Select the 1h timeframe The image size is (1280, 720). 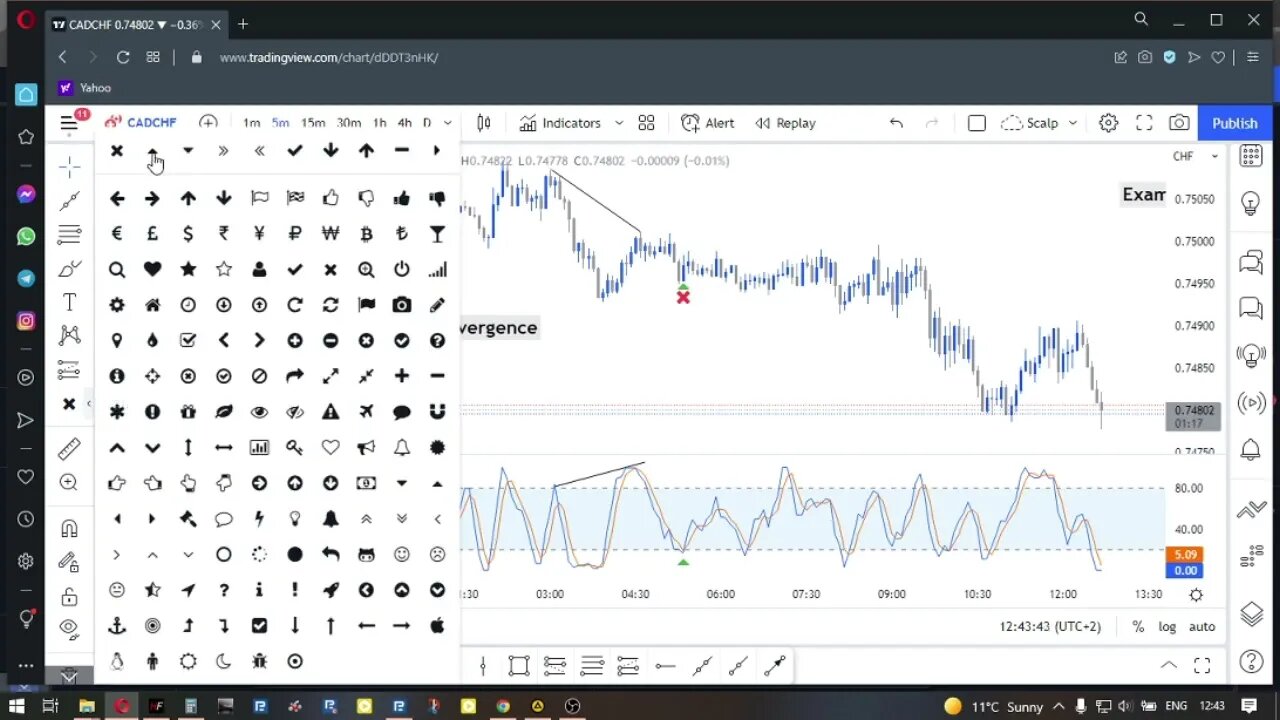380,123
